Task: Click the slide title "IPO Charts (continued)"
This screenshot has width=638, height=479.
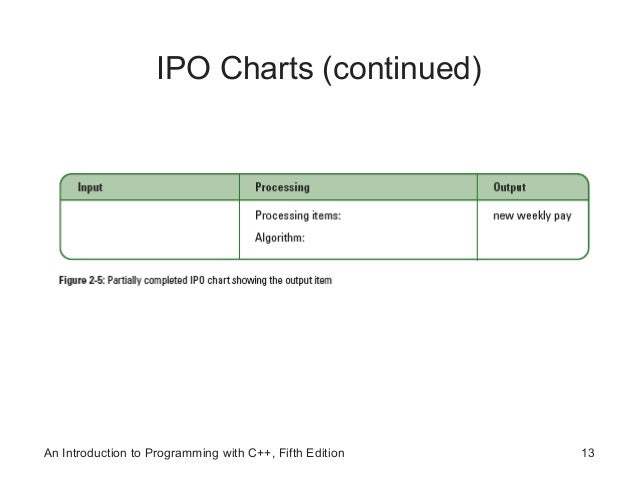Action: click(319, 69)
